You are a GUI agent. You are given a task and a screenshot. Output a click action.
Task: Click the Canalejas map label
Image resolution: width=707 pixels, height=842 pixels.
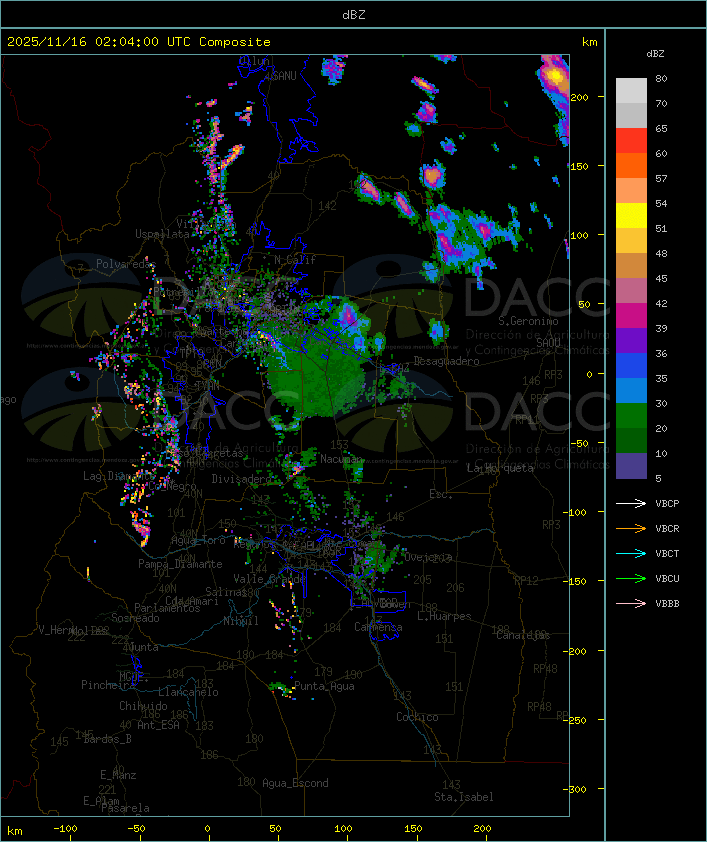[x=523, y=635]
